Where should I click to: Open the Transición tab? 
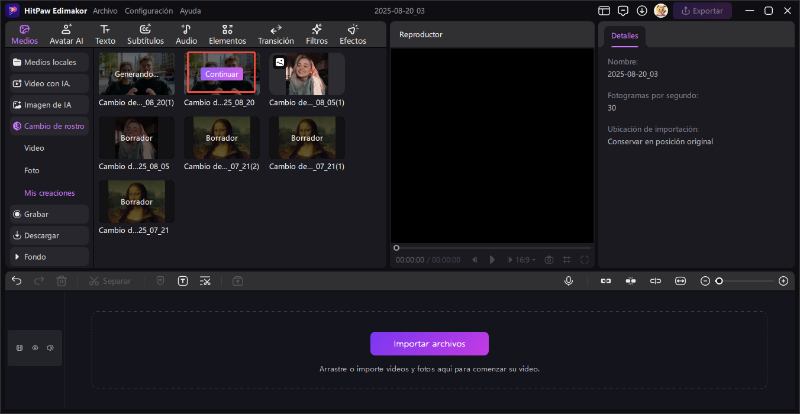(x=276, y=35)
